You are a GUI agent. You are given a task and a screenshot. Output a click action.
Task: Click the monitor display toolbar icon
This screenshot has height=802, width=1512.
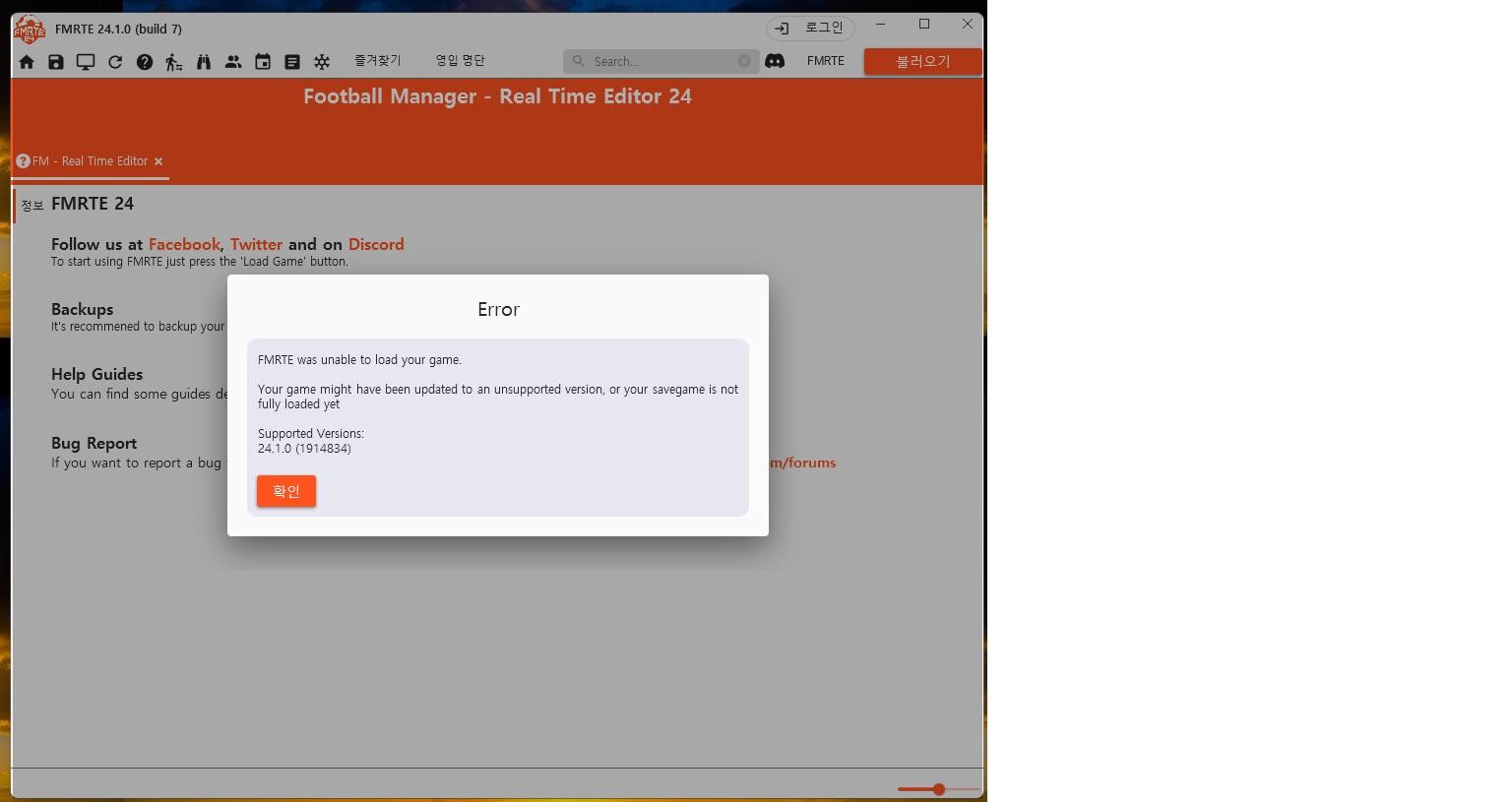point(86,62)
